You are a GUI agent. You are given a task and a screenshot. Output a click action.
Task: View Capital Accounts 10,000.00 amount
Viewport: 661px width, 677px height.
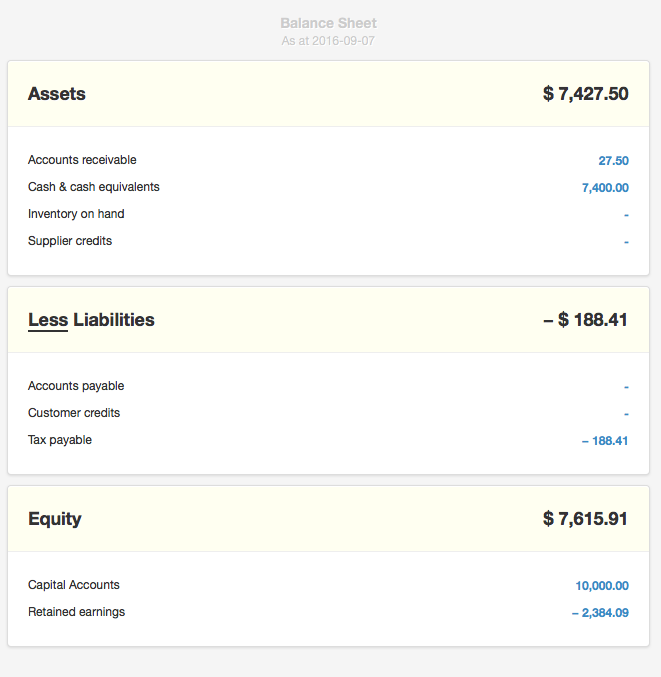(x=602, y=586)
